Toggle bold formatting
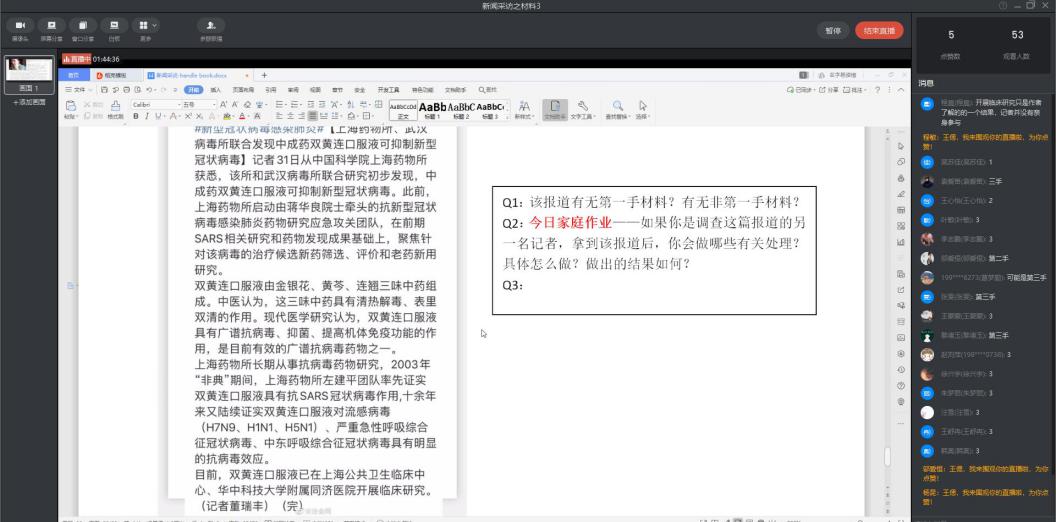 (138, 117)
